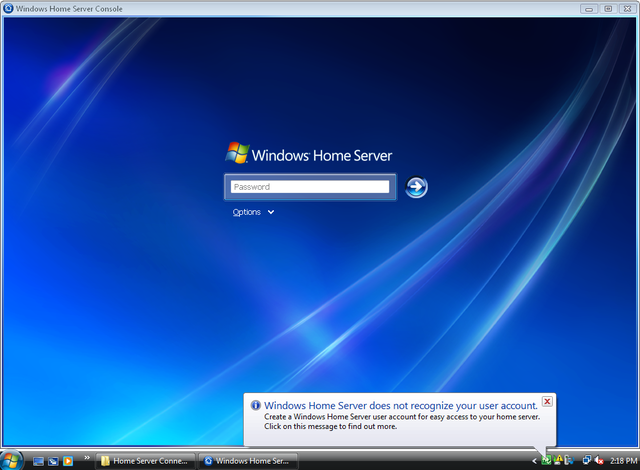
Task: Click the muted volume tray icon
Action: click(x=599, y=460)
